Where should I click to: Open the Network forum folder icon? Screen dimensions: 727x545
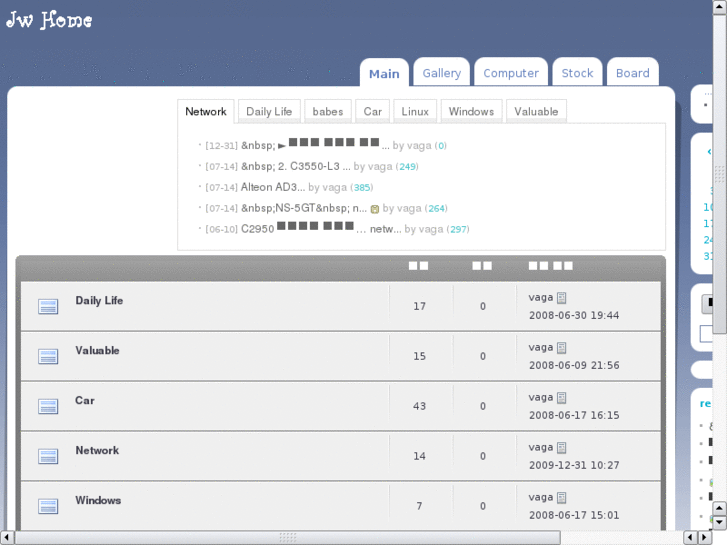point(48,456)
